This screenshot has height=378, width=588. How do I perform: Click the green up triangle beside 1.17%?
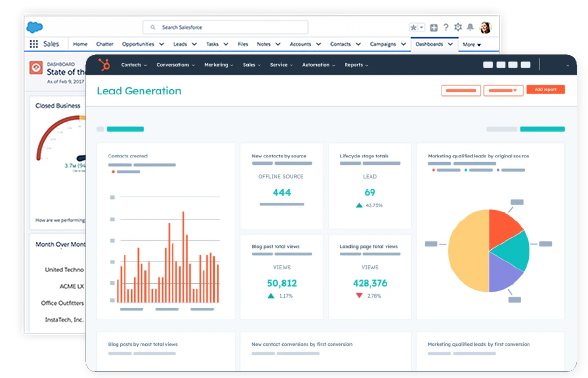tap(271, 296)
